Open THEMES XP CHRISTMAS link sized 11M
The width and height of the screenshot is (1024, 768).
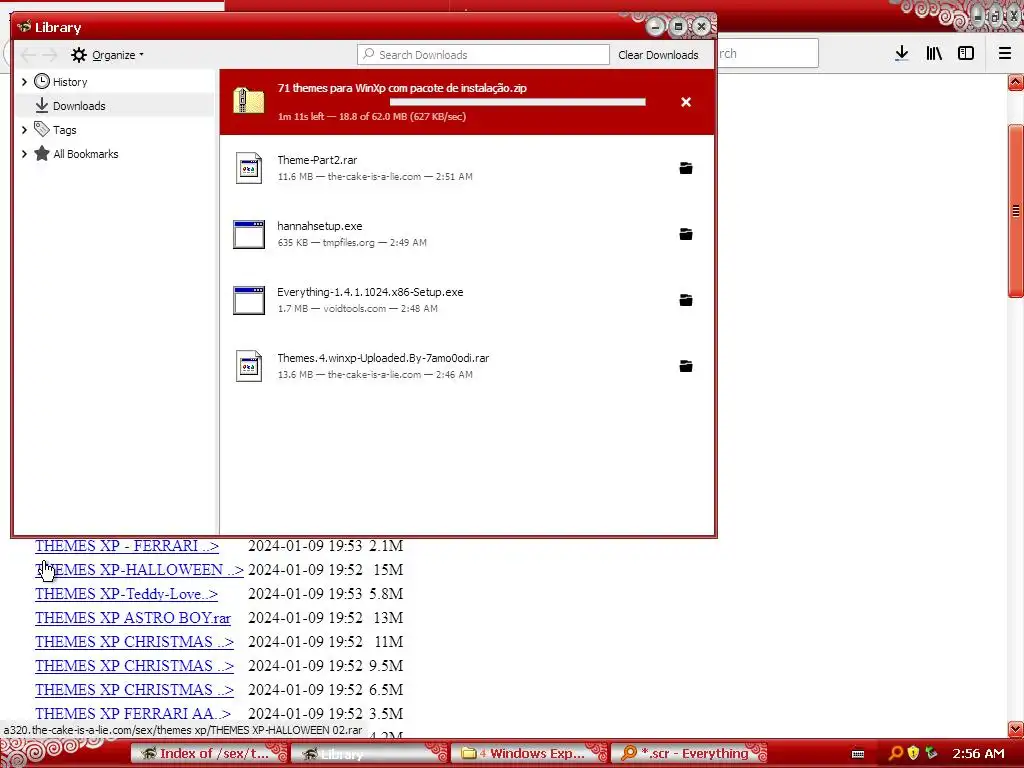tap(134, 642)
